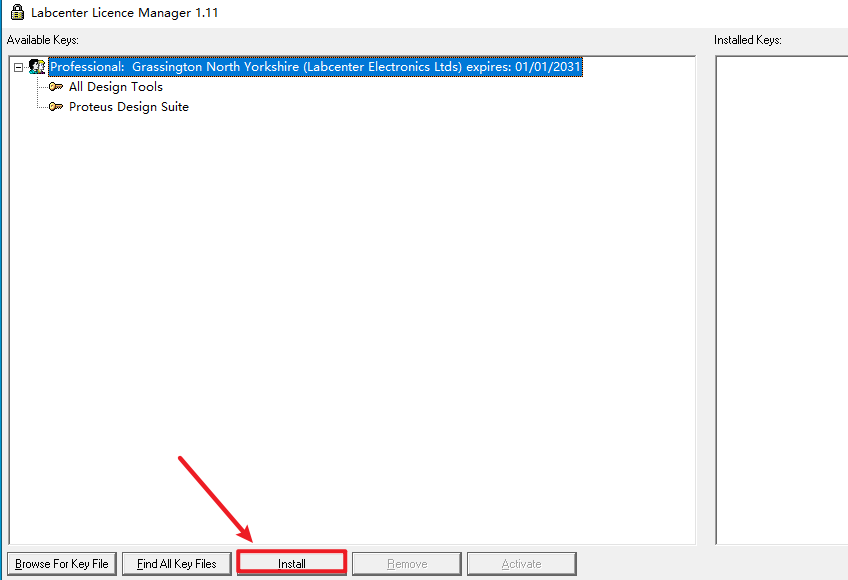This screenshot has width=848, height=580.
Task: Click the Available Keys label
Action: click(x=43, y=40)
